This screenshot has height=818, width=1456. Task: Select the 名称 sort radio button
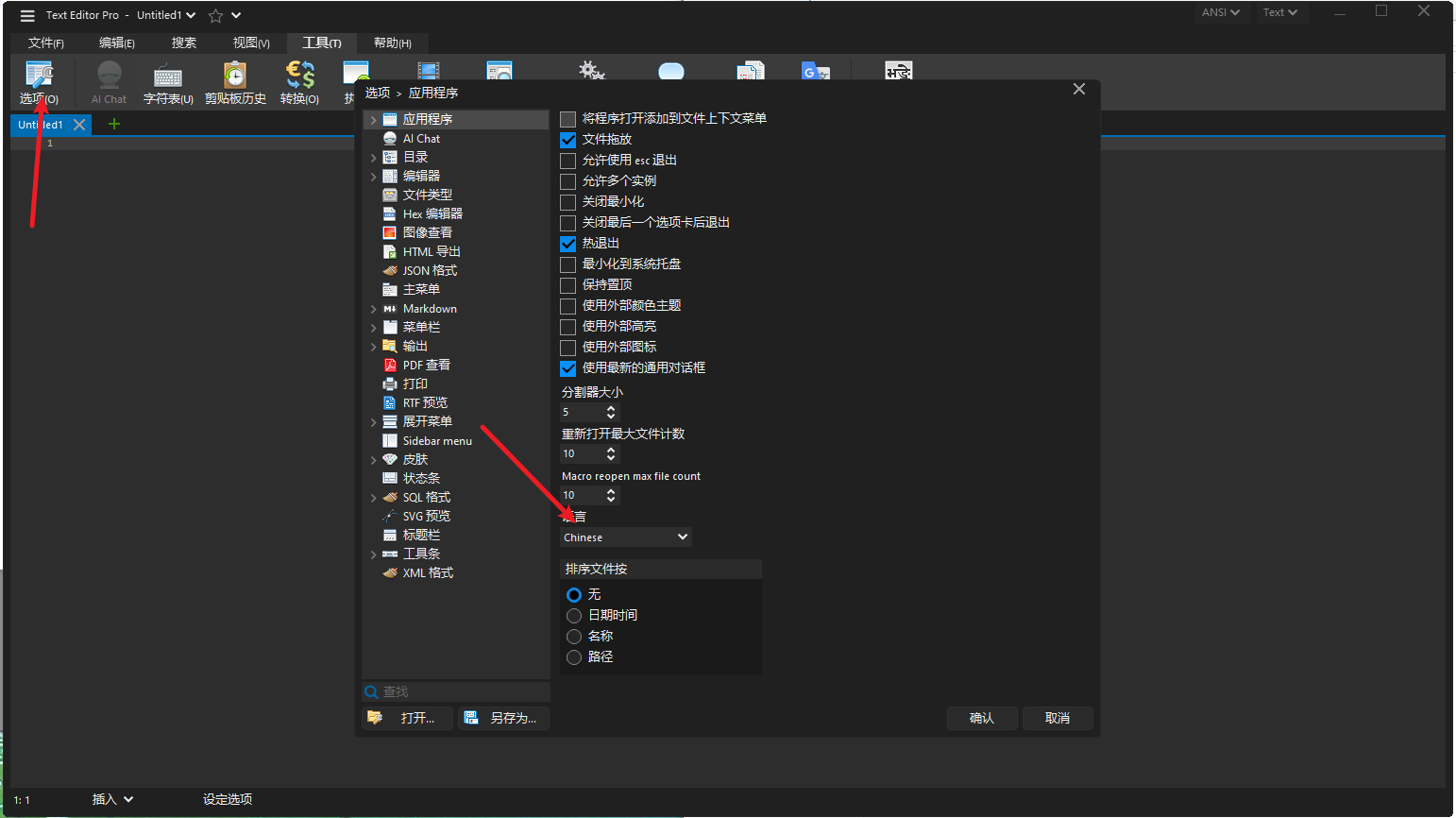pyautogui.click(x=574, y=636)
